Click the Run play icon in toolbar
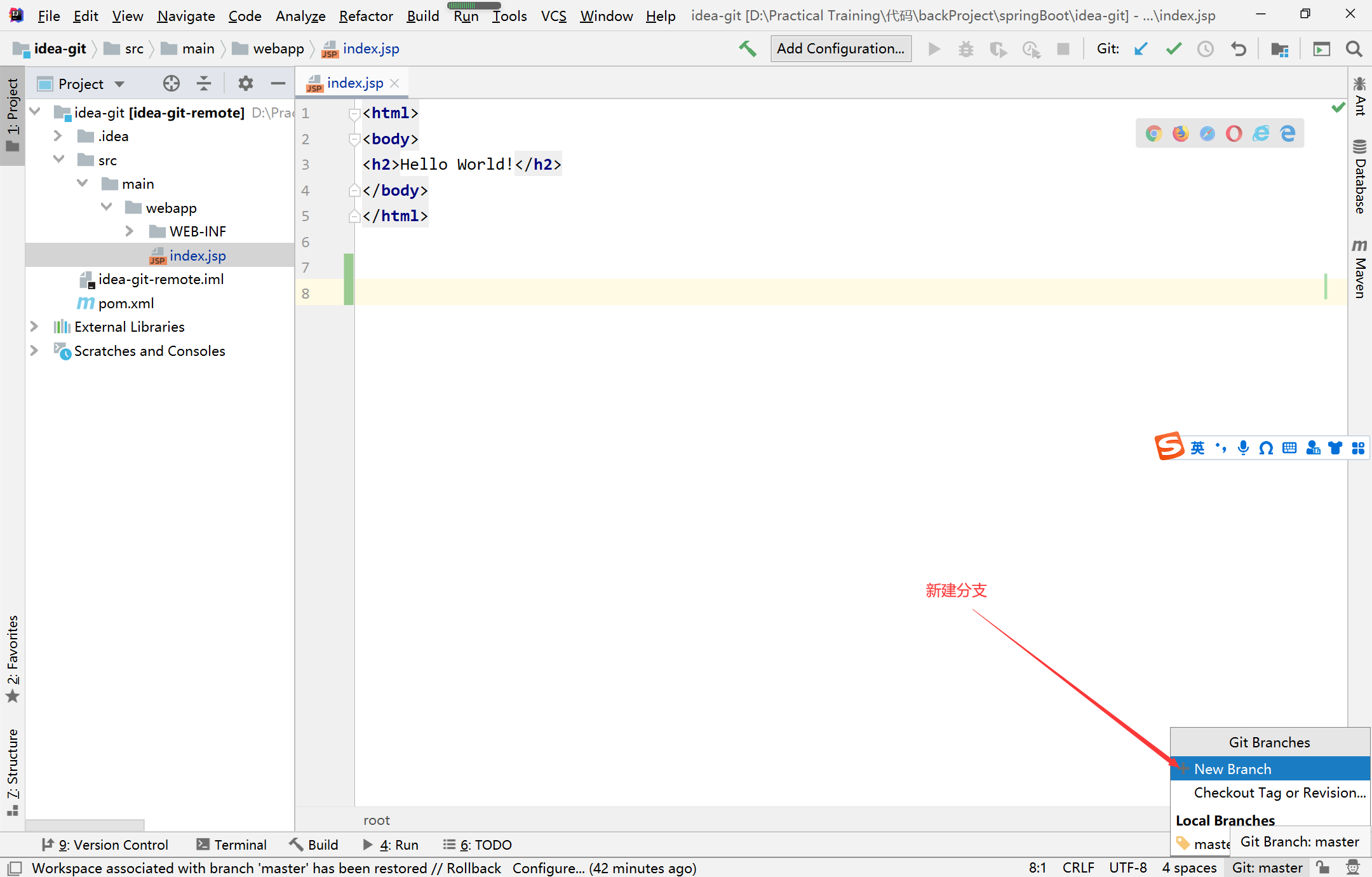Screen dimensions: 1372x877 click(934, 49)
